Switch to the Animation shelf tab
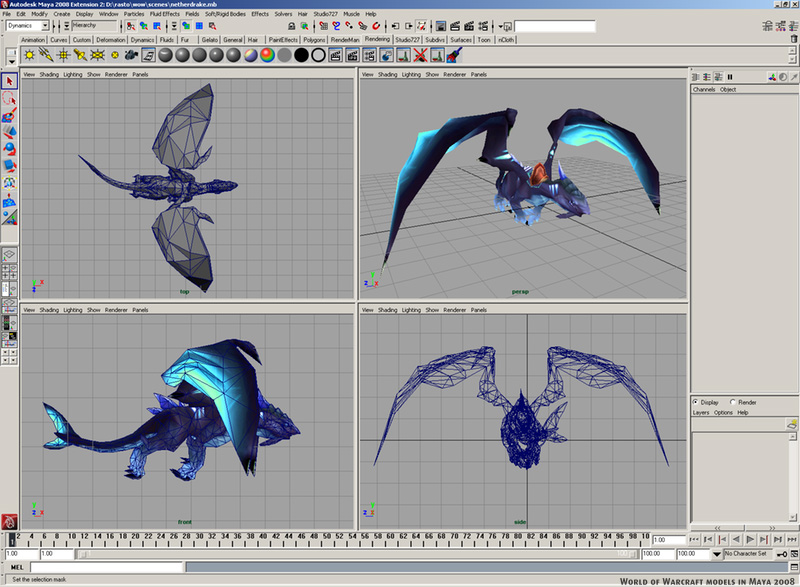Screen dimensions: 800x587 click(33, 40)
